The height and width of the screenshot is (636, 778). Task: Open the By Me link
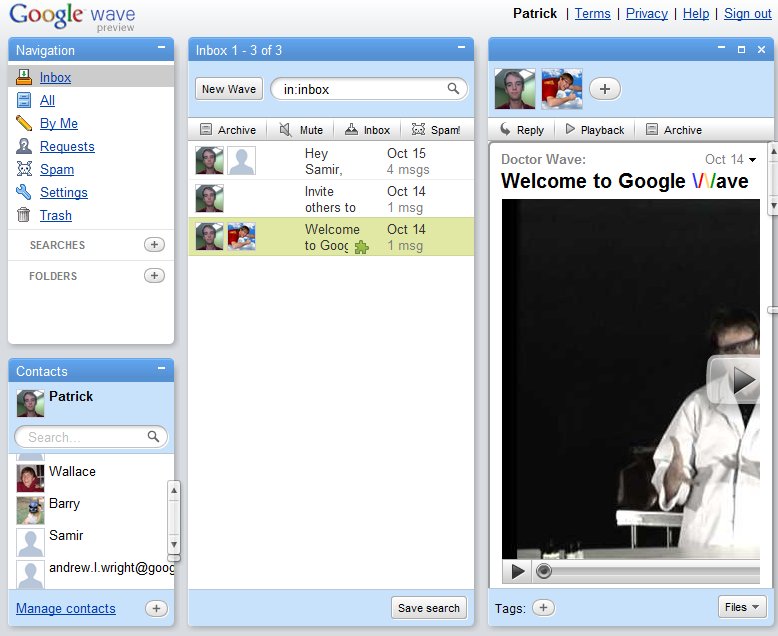point(59,123)
